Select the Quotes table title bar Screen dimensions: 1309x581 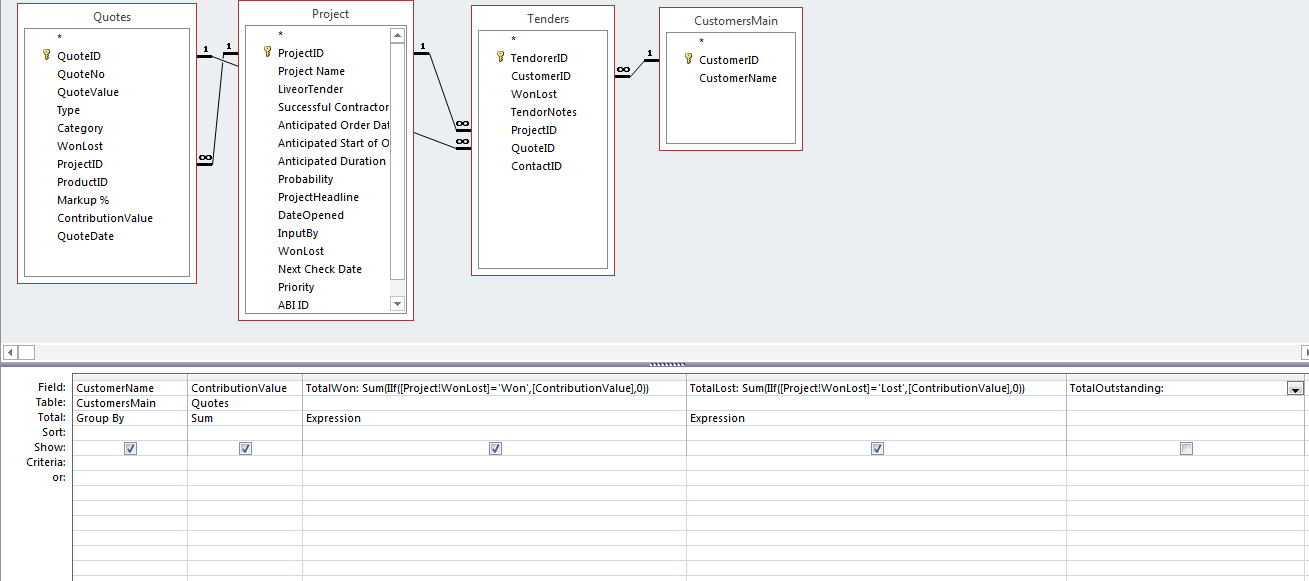click(x=112, y=17)
